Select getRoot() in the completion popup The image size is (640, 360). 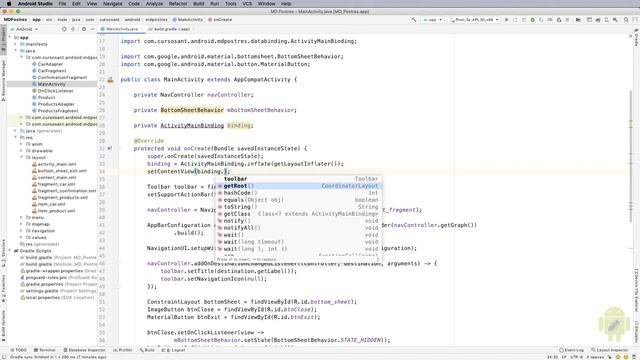click(x=299, y=186)
